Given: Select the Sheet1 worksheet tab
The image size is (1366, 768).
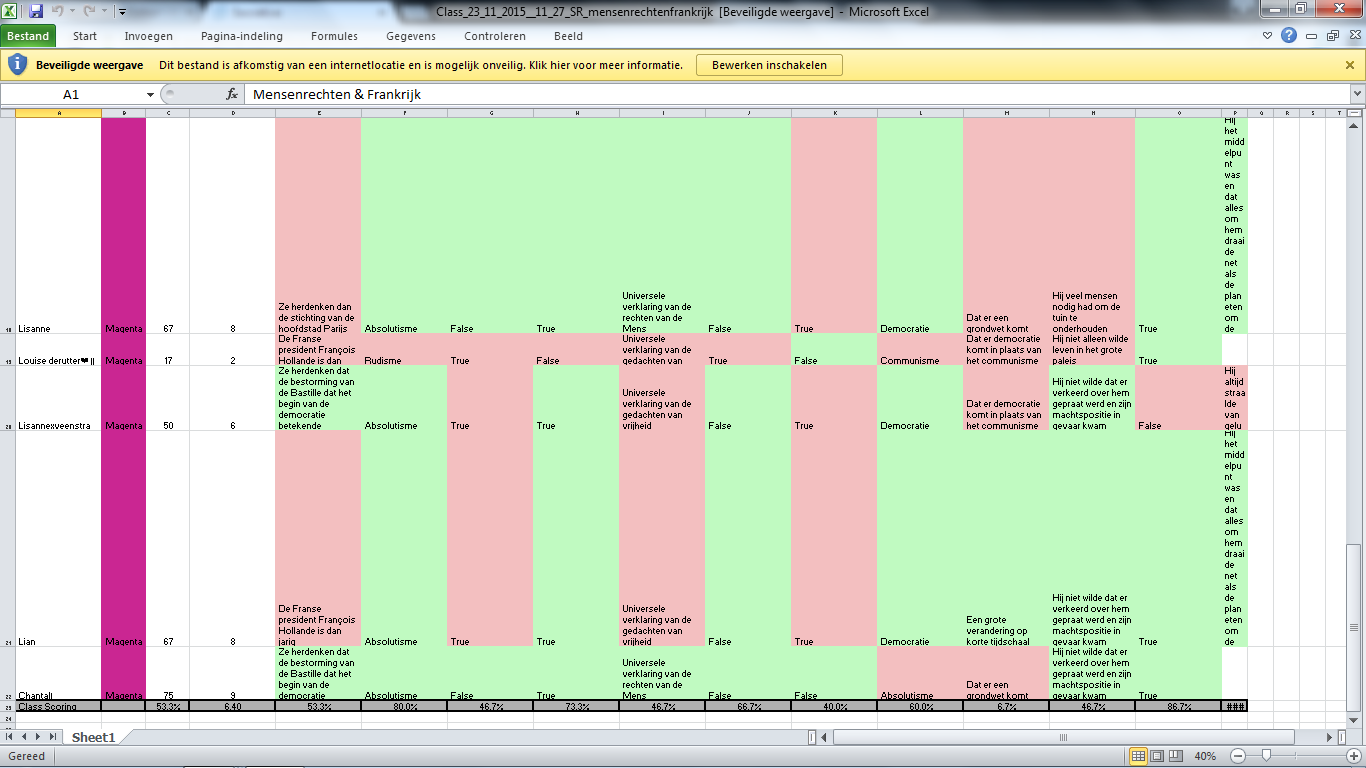Looking at the screenshot, I should tap(93, 738).
